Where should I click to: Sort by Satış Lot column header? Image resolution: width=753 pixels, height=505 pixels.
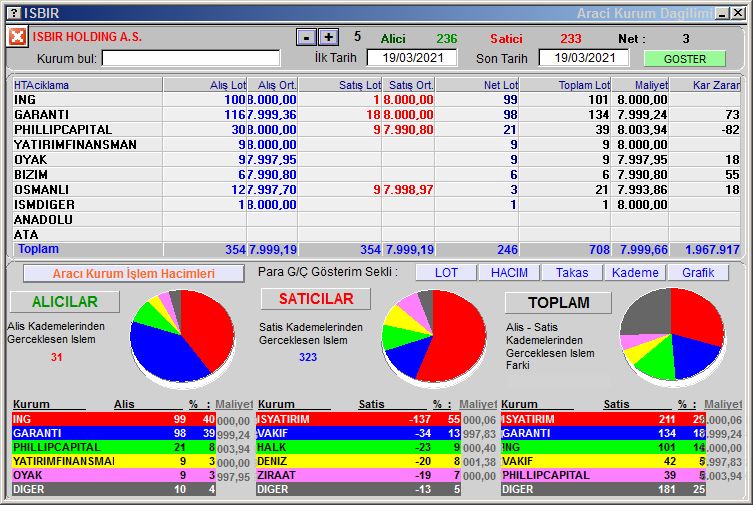(340, 85)
